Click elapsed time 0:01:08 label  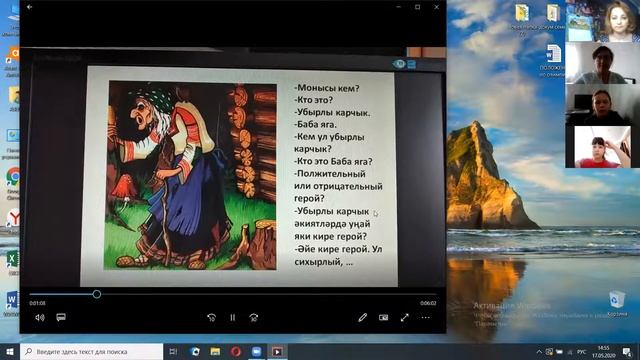point(37,303)
